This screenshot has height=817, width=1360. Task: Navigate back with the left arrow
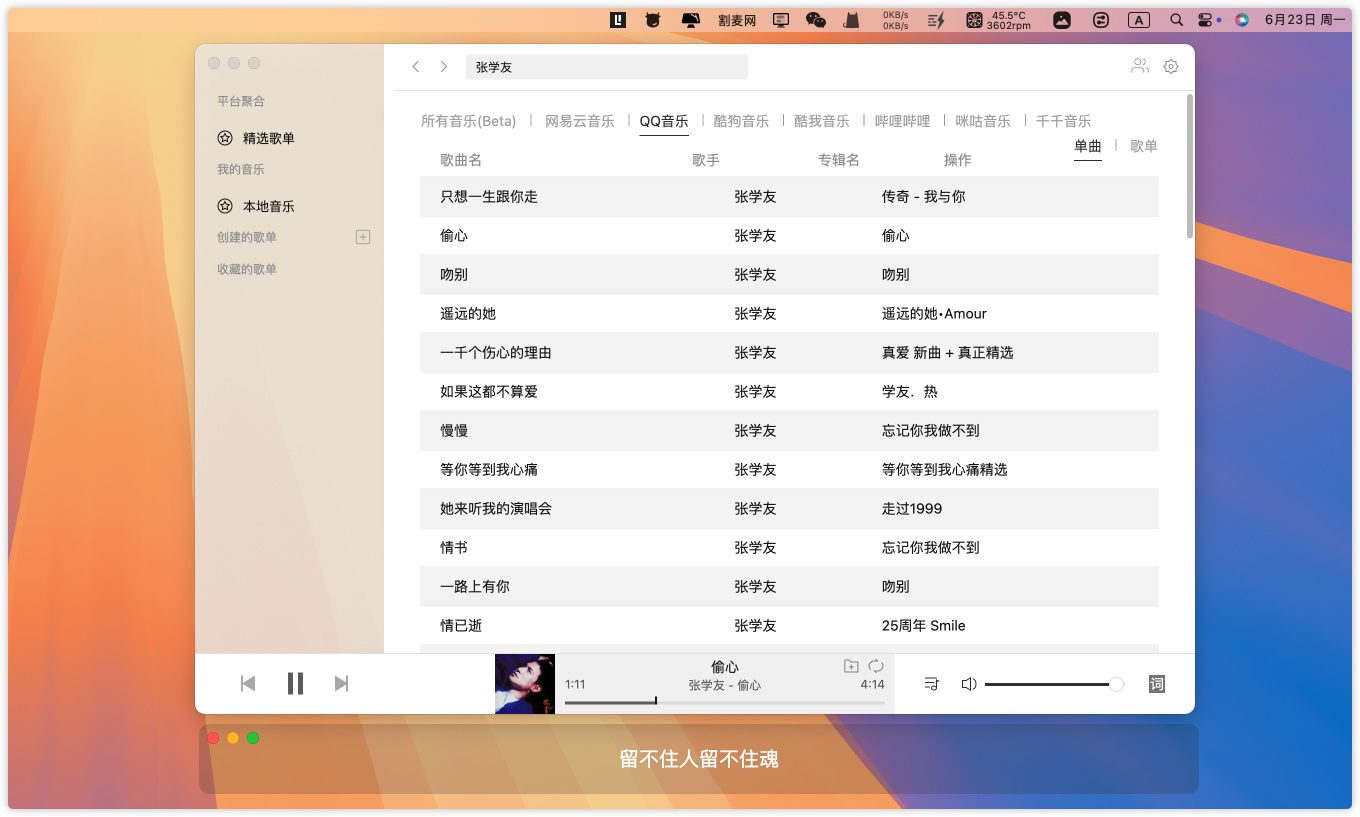(416, 67)
